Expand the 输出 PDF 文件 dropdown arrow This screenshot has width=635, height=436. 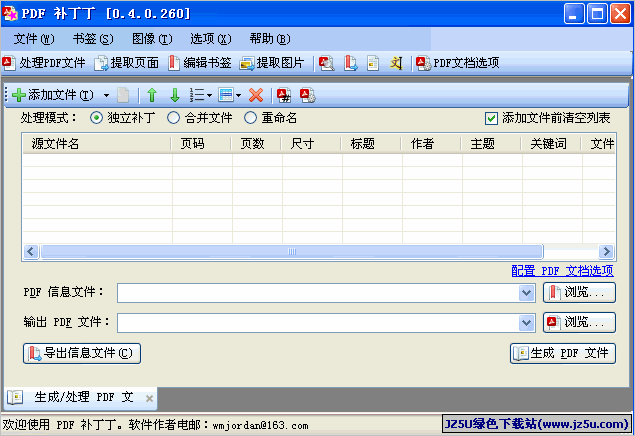(526, 323)
